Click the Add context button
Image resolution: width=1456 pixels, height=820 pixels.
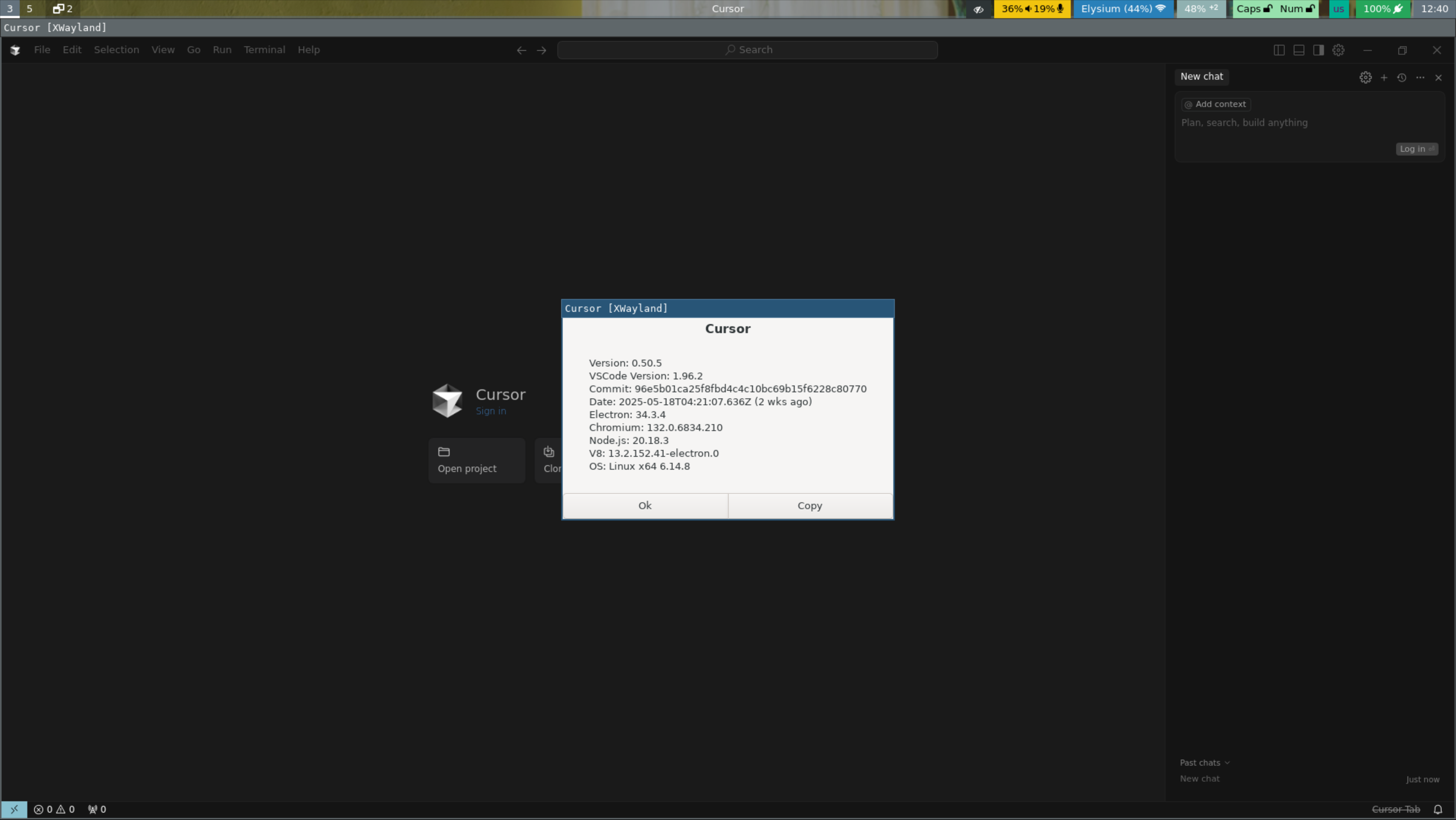click(1216, 104)
